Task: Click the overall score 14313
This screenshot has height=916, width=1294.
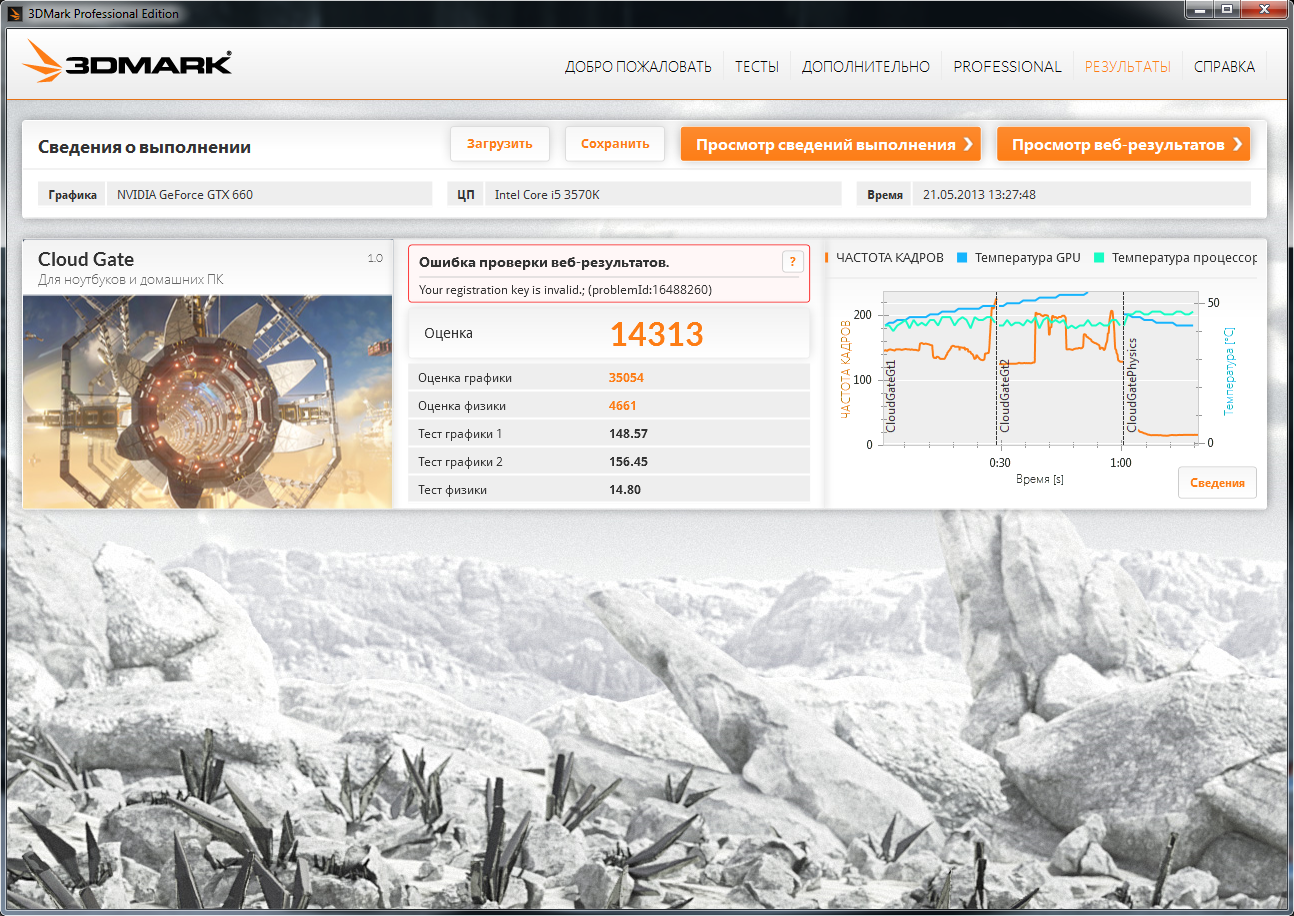Action: click(x=657, y=334)
